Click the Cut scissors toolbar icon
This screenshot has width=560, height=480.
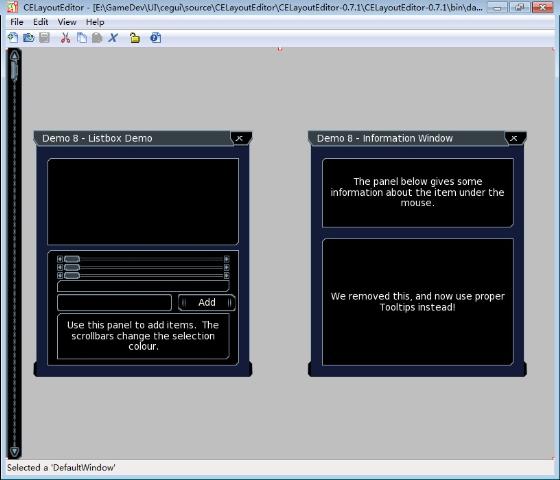65,38
